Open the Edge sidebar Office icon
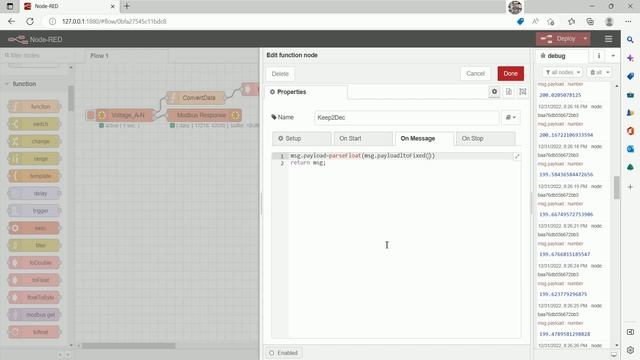 point(630,131)
